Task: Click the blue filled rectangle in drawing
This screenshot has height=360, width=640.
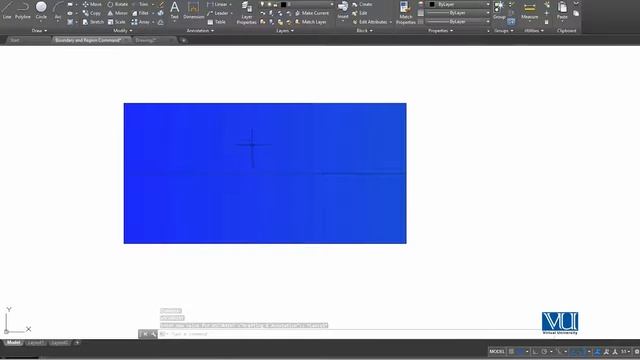Action: tap(265, 173)
